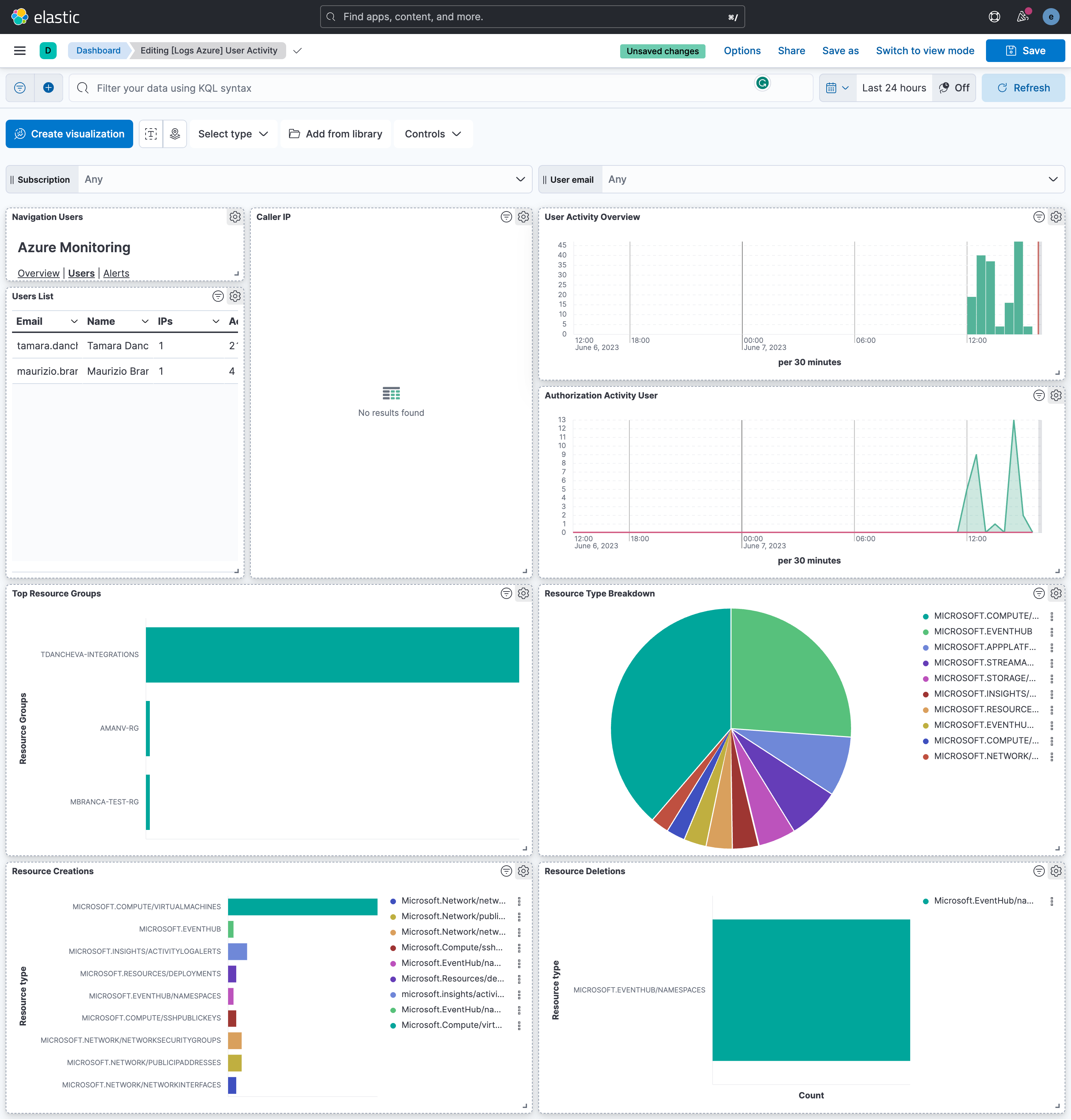
Task: Toggle the auto-refresh Off switch
Action: coord(954,87)
